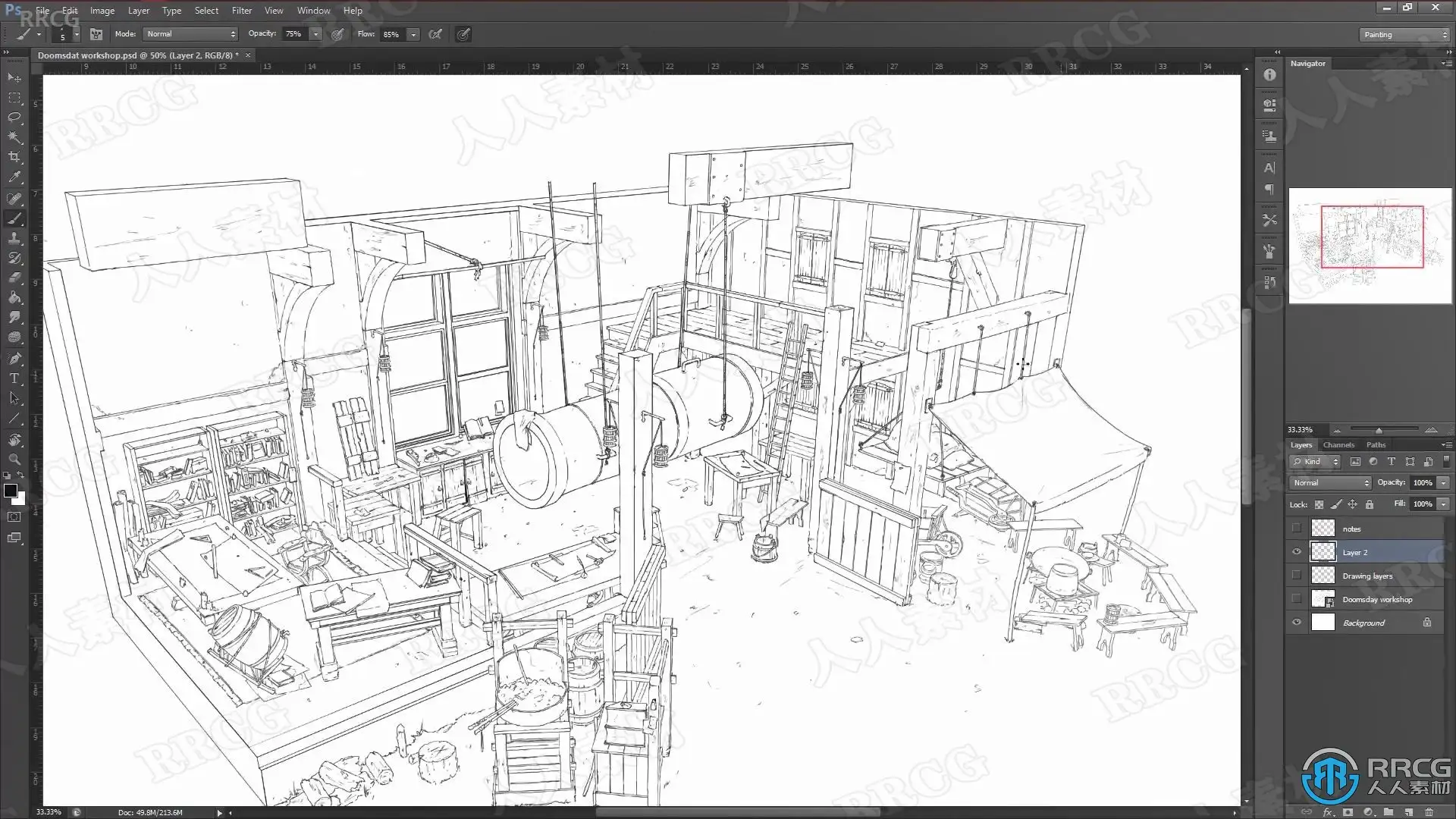Show the notes layer
The width and height of the screenshot is (1456, 819).
[1297, 529]
